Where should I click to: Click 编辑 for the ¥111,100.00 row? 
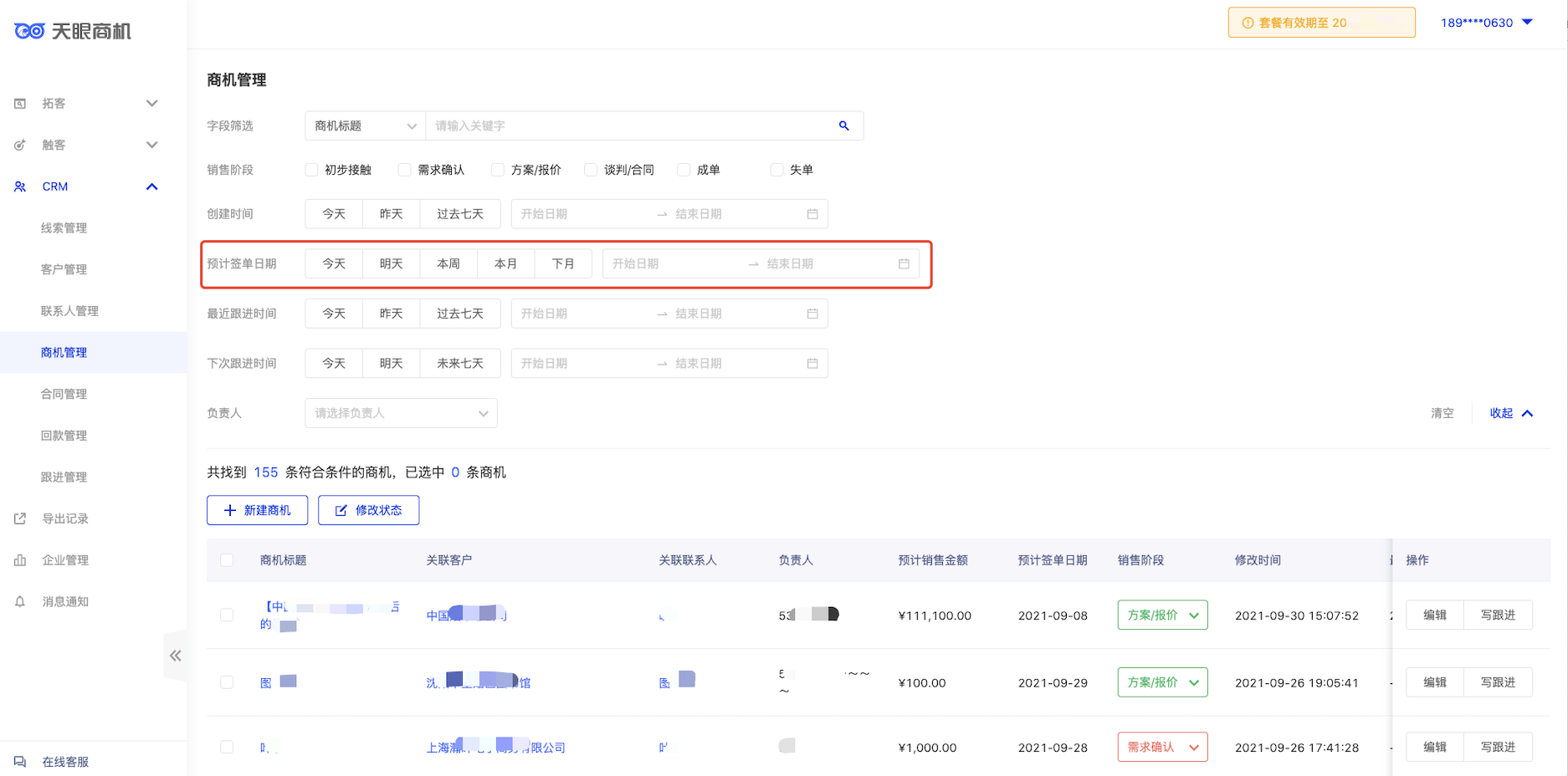click(x=1435, y=615)
